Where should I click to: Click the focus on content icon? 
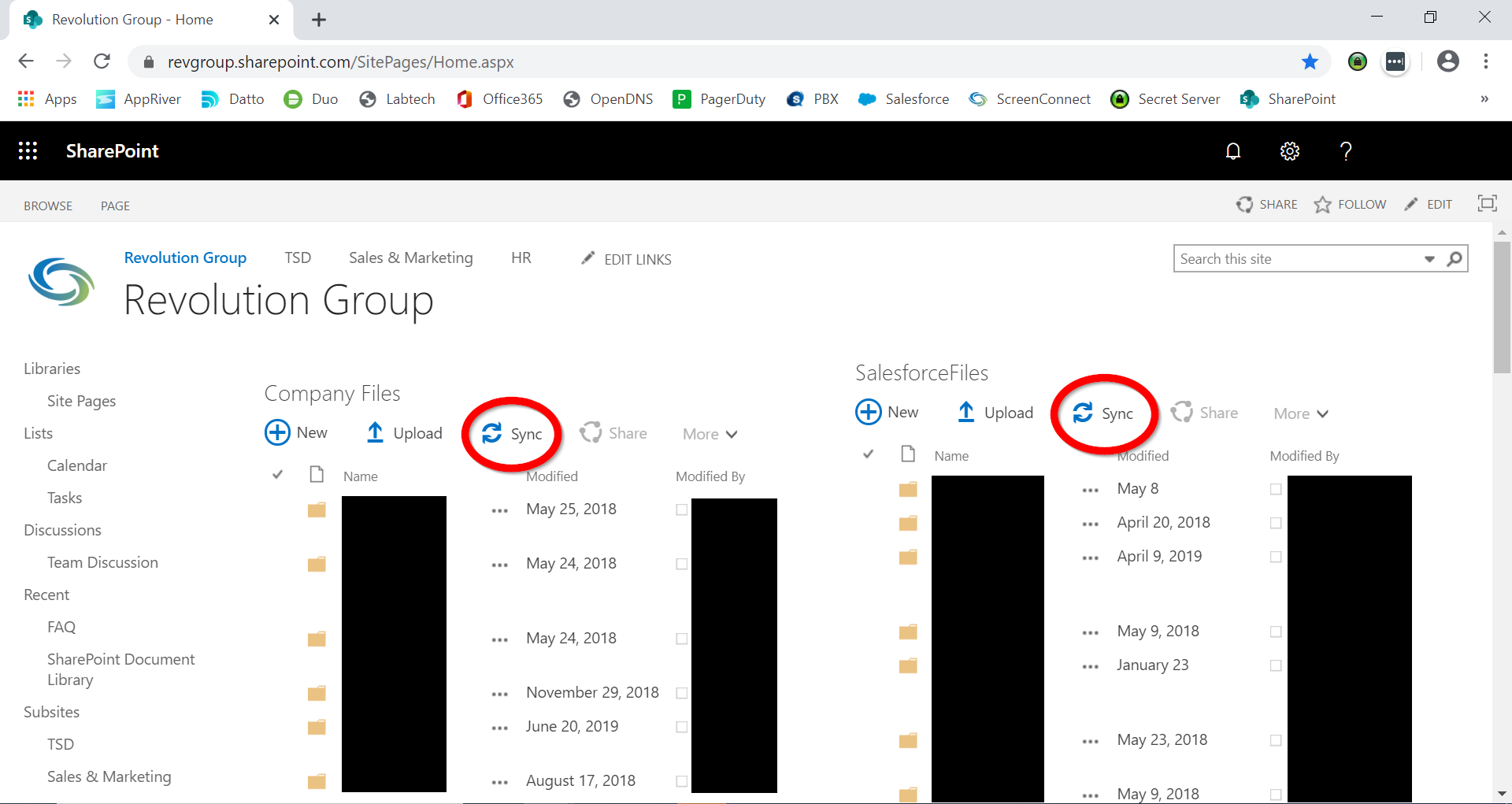[1487, 204]
